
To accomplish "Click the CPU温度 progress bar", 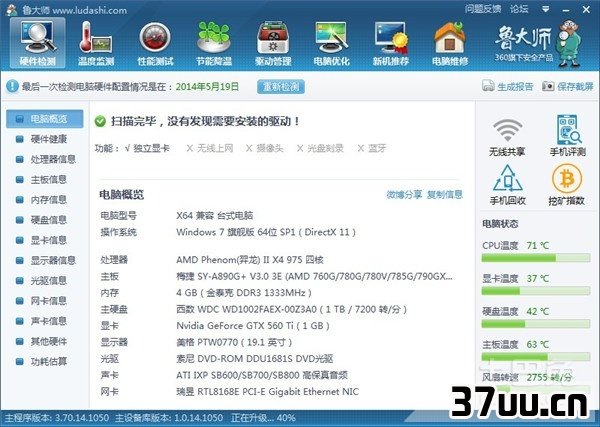I will (536, 258).
